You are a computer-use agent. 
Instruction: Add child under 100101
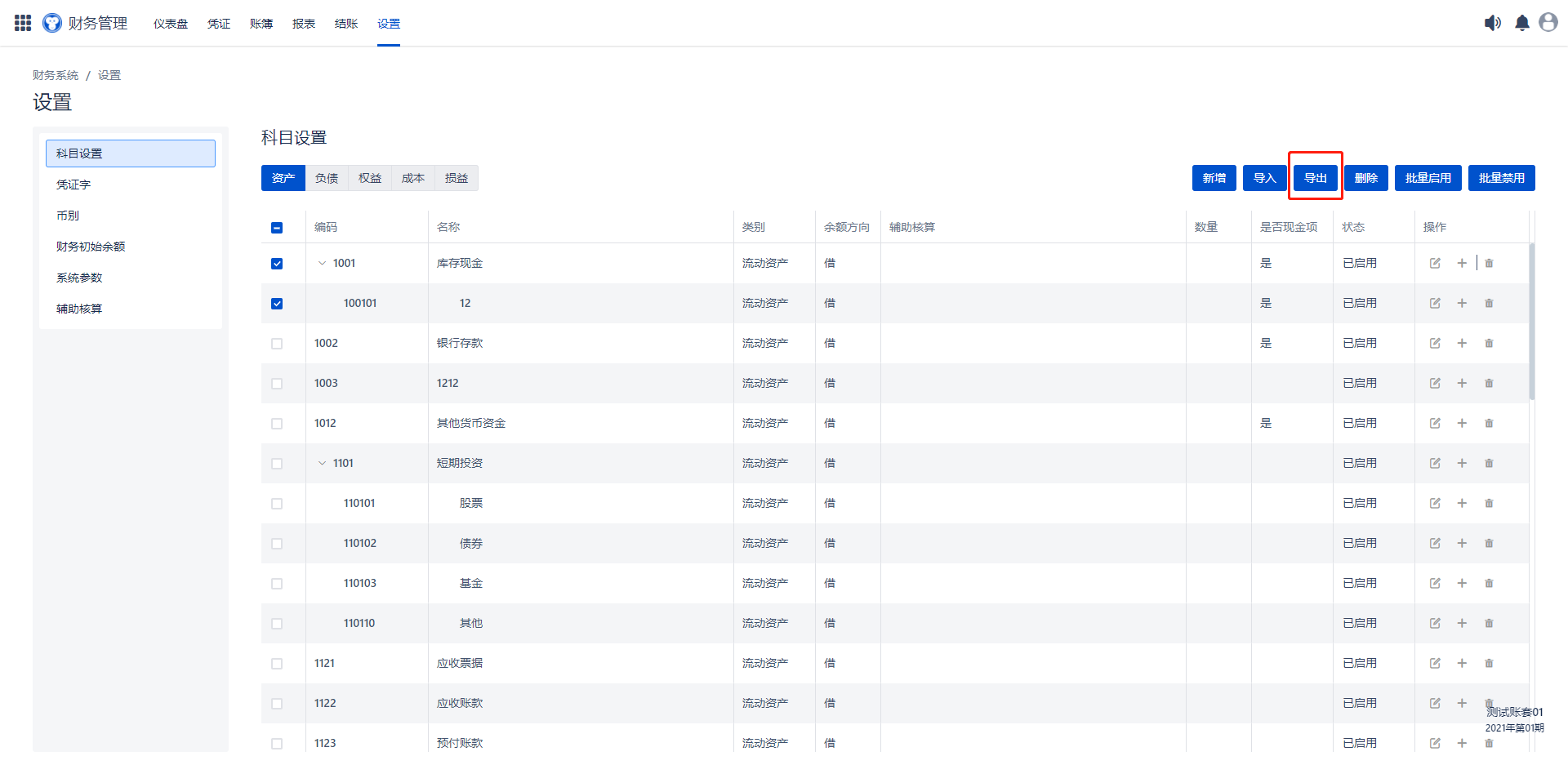1462,303
